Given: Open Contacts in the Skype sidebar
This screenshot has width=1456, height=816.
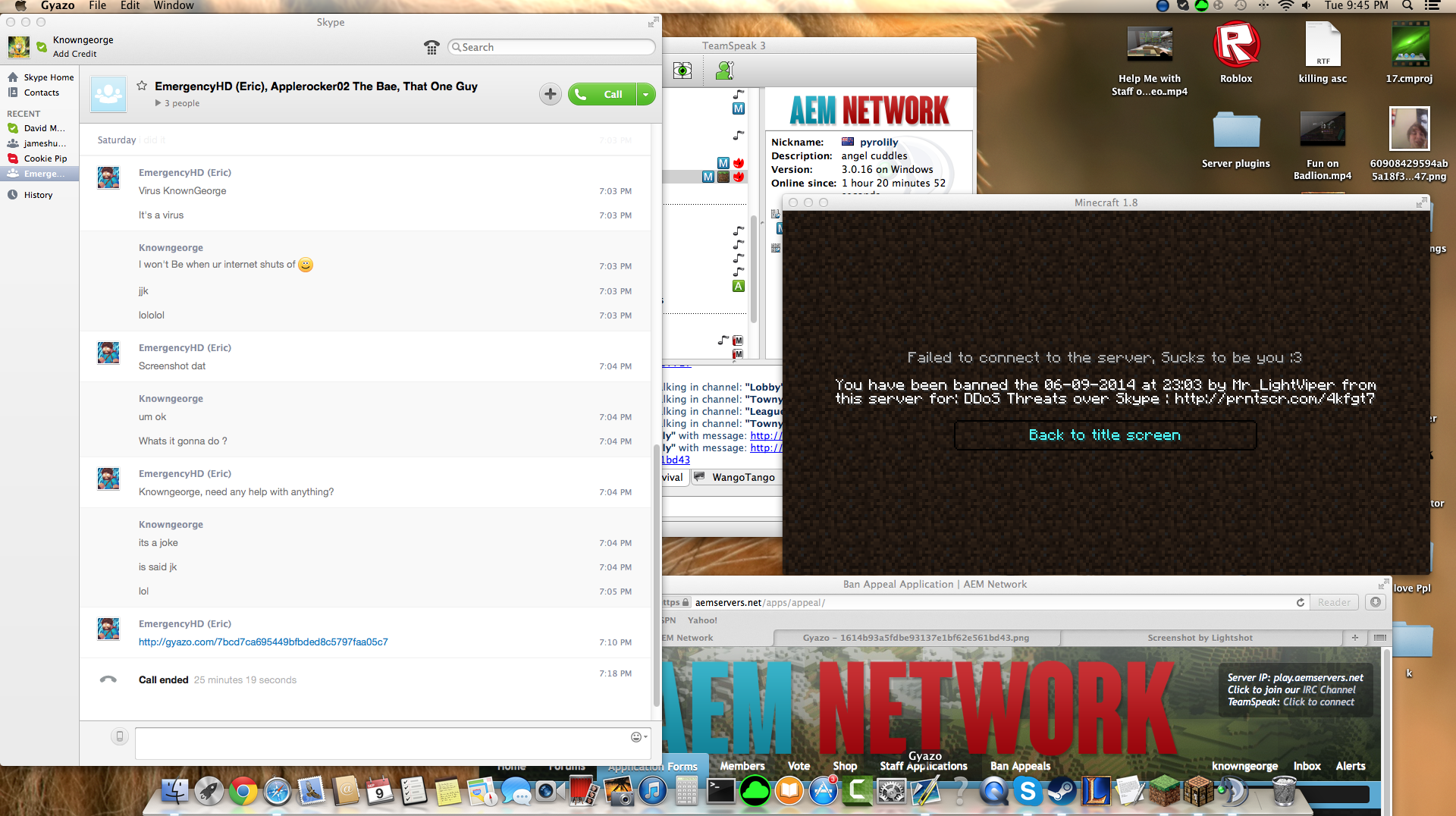Looking at the screenshot, I should click(33, 93).
